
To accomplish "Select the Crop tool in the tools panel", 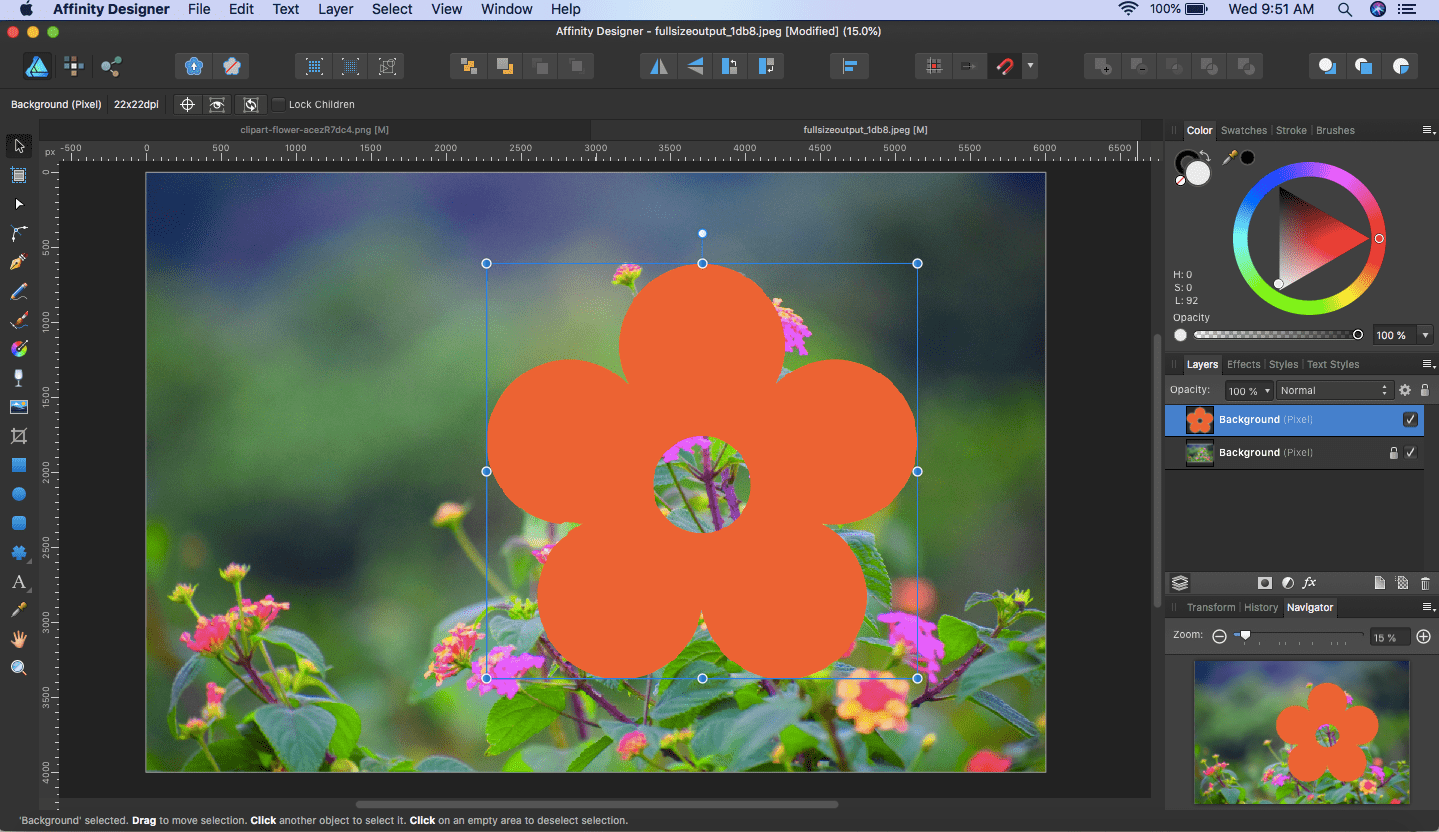I will (x=18, y=436).
